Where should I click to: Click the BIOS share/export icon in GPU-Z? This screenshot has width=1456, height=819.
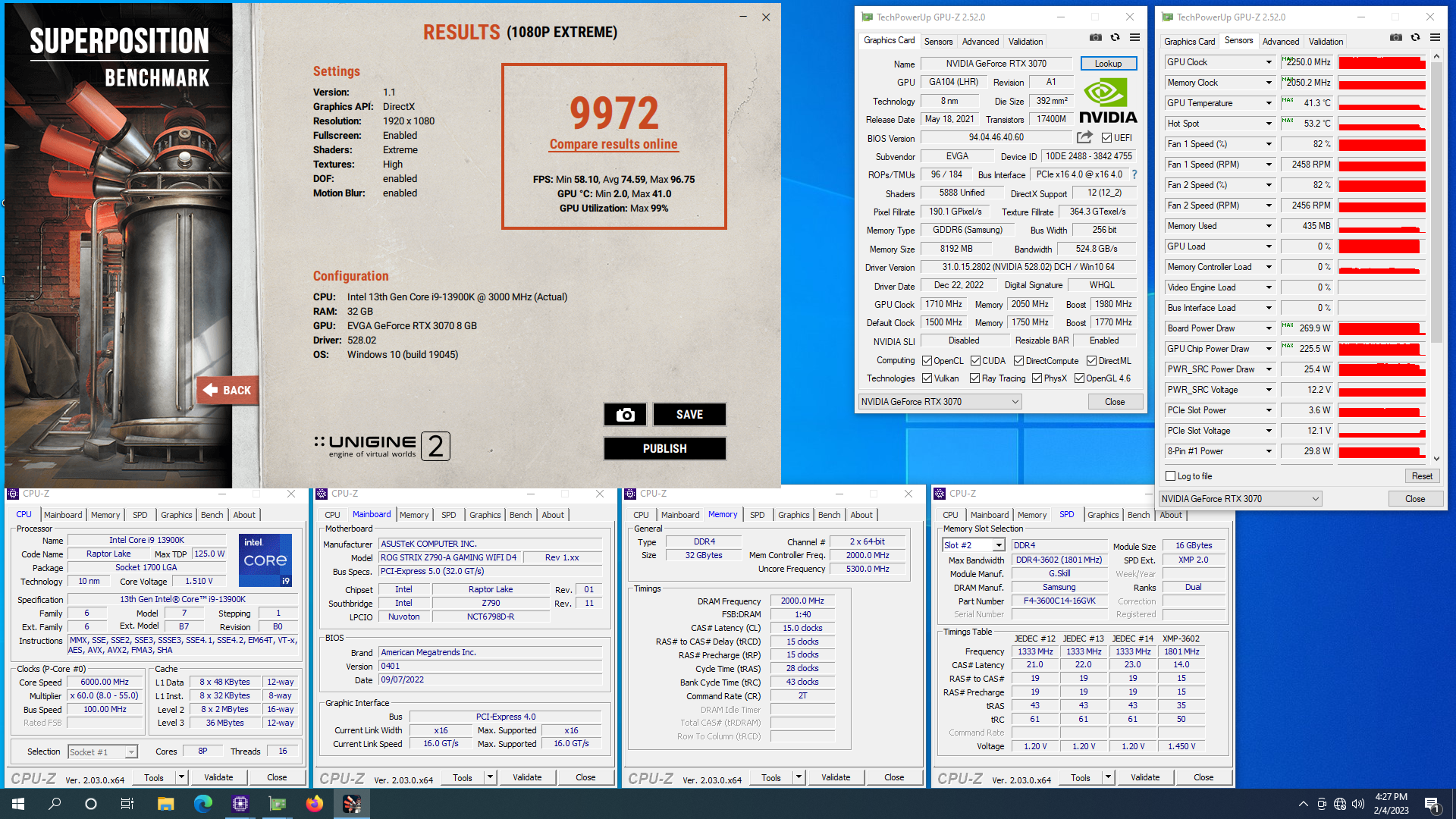pyautogui.click(x=1084, y=137)
